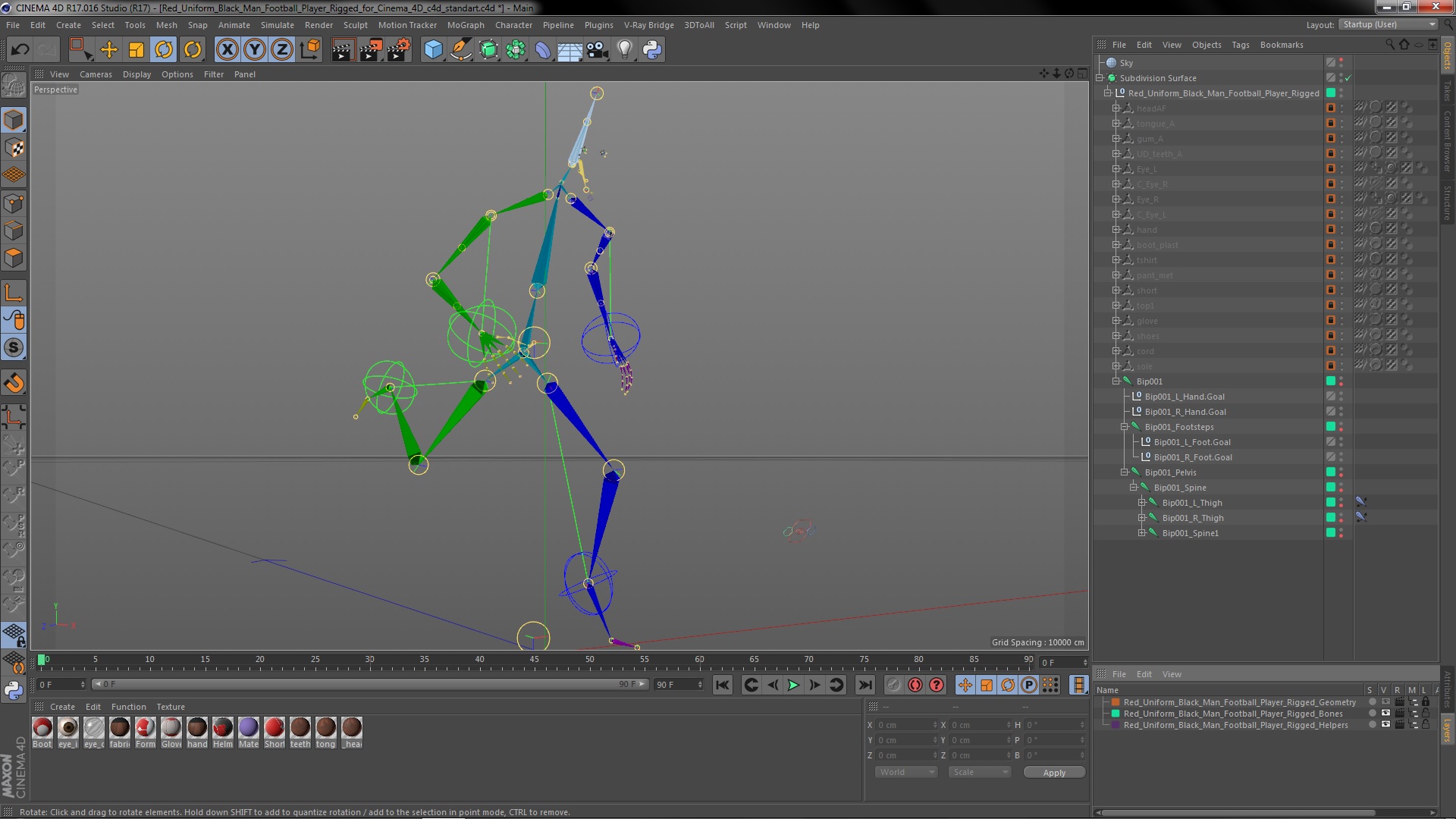Enable the Axis mode tool
Screen dimensions: 1456x819
14,293
